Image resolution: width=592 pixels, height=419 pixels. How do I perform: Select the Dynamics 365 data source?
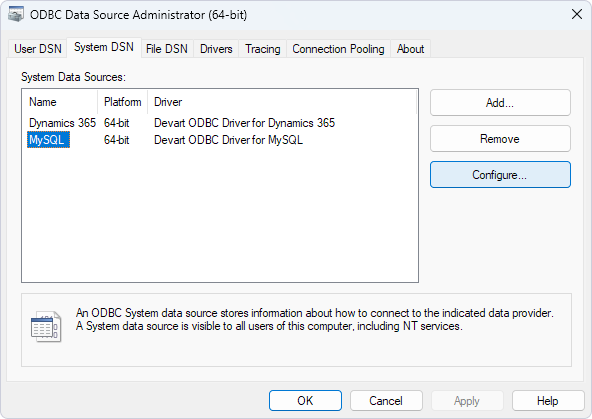click(x=62, y=123)
